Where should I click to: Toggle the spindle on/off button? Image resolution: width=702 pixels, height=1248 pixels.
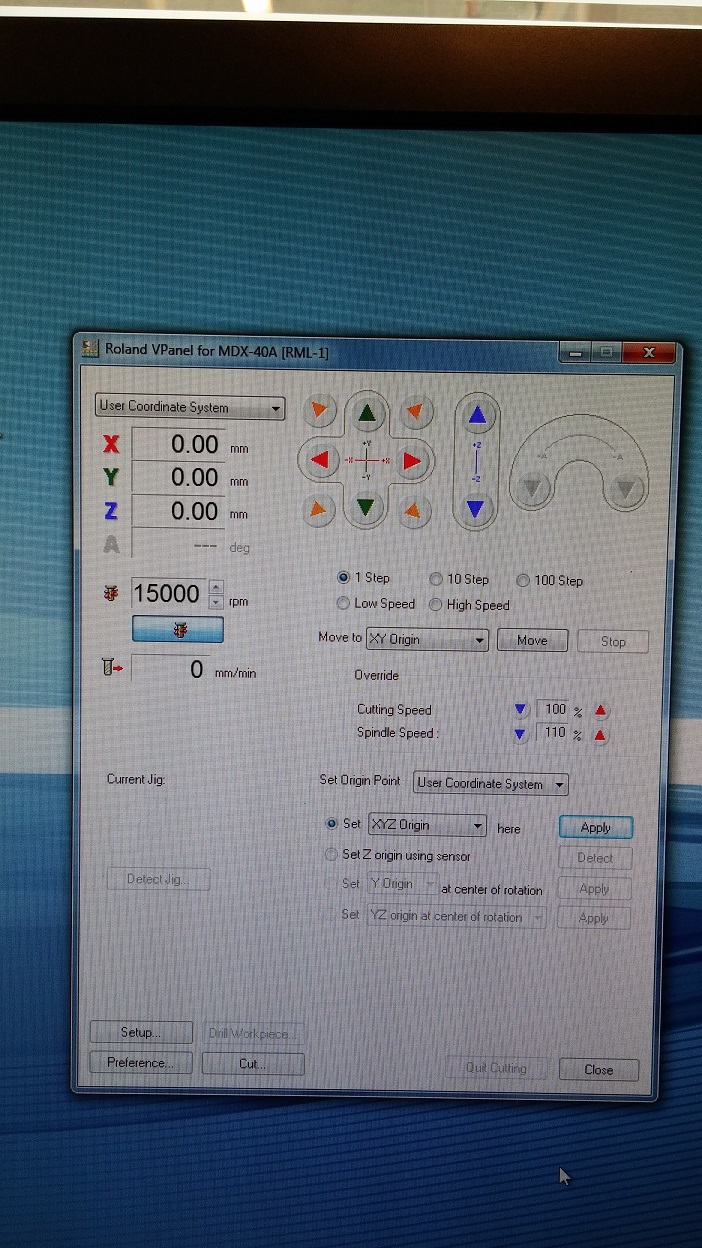(178, 630)
